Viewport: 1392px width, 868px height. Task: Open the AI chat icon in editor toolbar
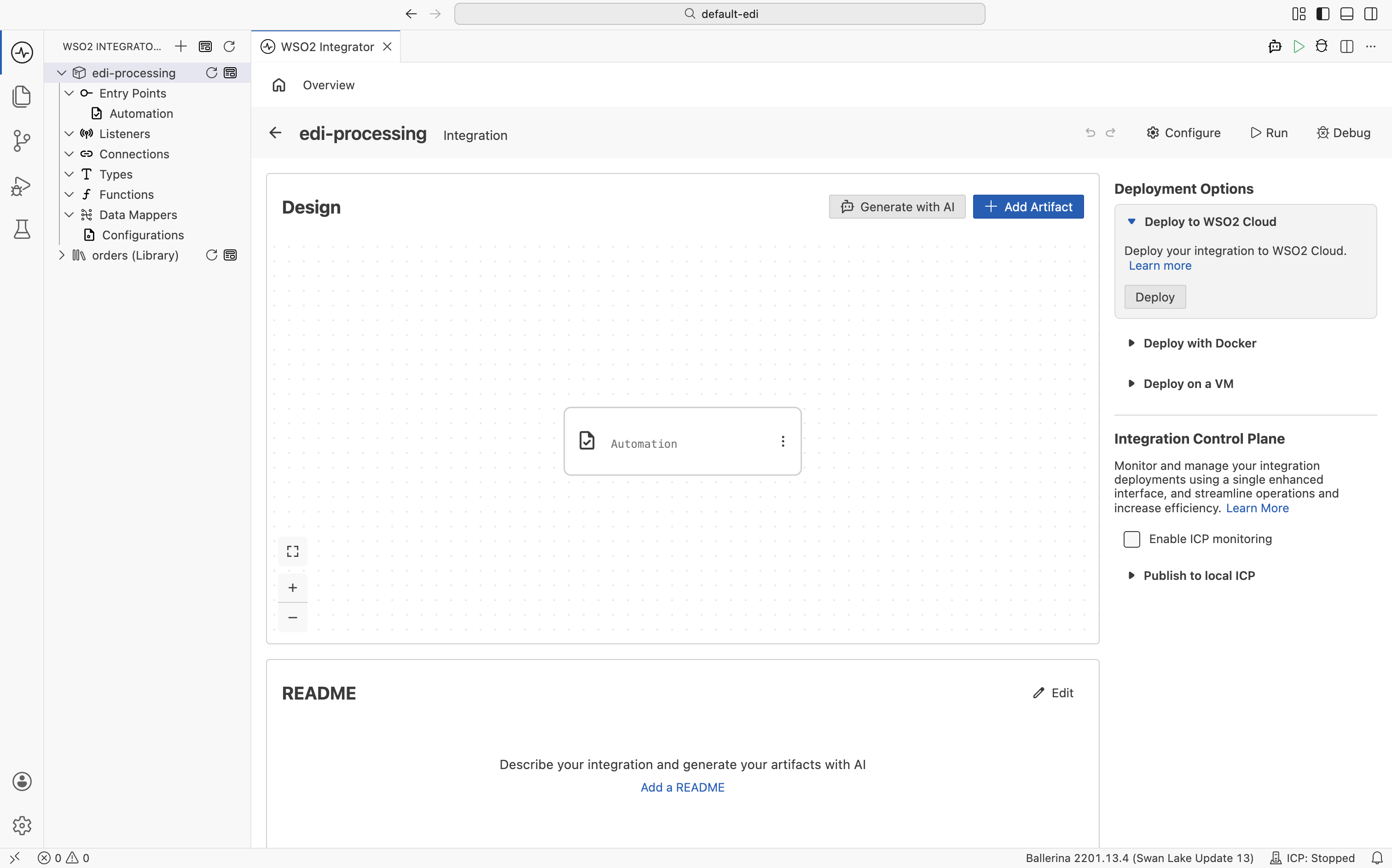[1275, 46]
